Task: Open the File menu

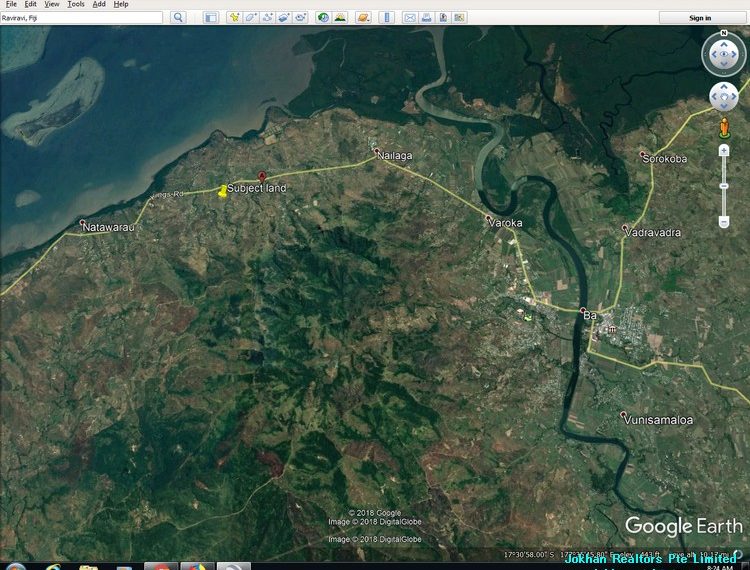Action: pyautogui.click(x=11, y=4)
